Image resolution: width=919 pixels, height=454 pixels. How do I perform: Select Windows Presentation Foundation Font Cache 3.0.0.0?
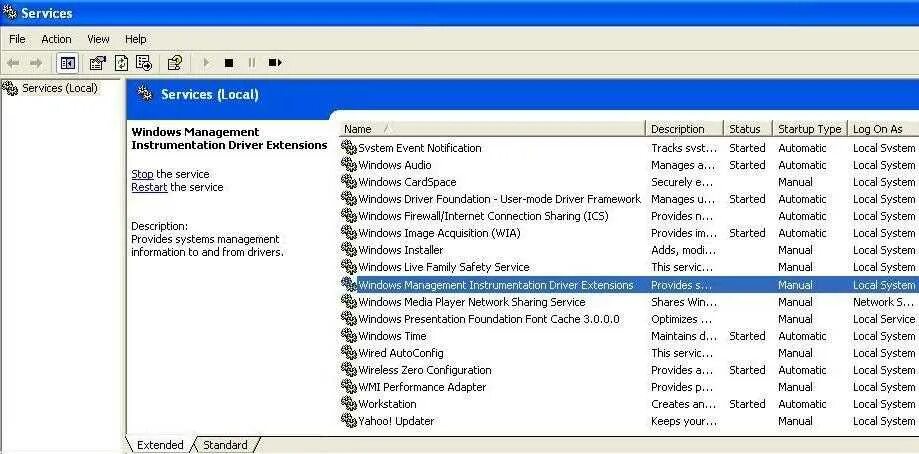[489, 319]
